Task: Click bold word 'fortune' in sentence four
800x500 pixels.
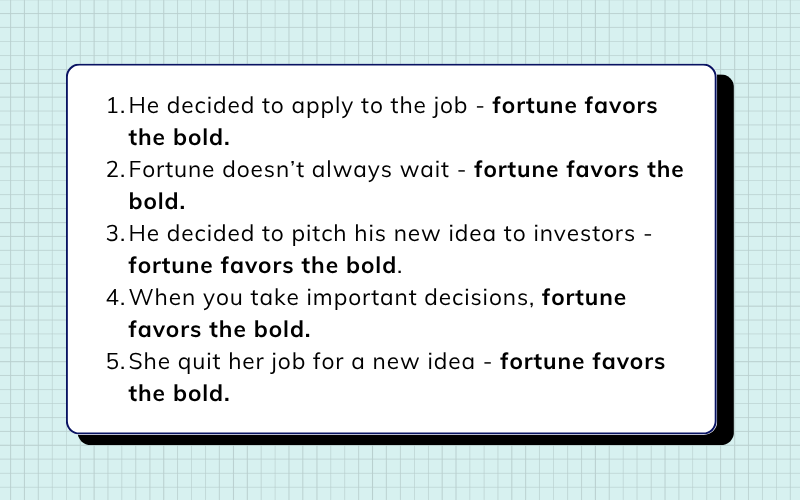Action: [x=584, y=297]
